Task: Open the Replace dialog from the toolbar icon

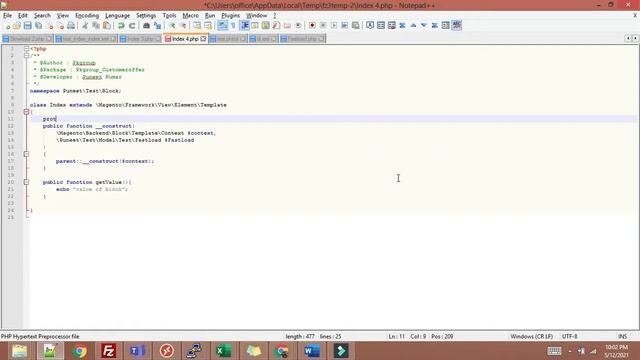Action: (x=157, y=26)
